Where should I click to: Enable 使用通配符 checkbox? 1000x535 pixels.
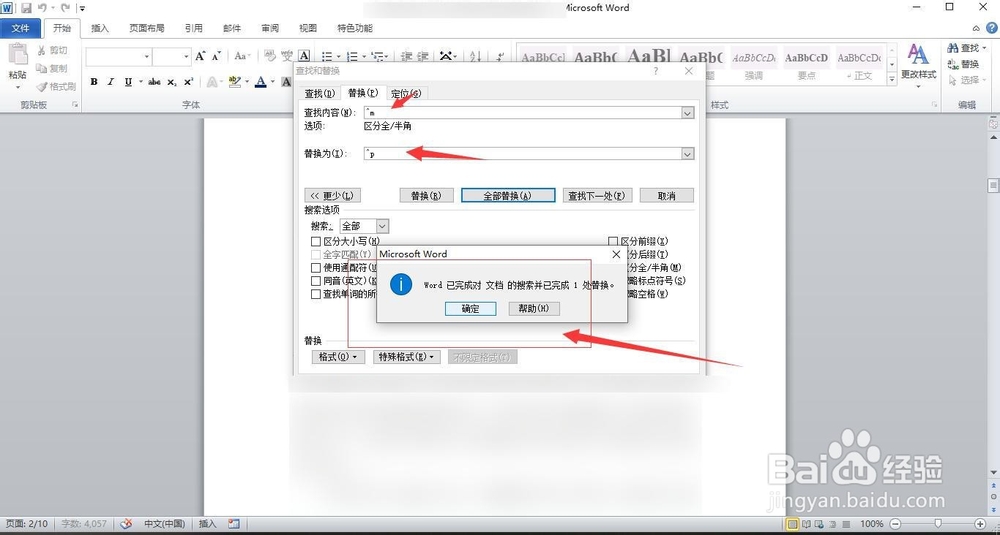click(x=315, y=268)
